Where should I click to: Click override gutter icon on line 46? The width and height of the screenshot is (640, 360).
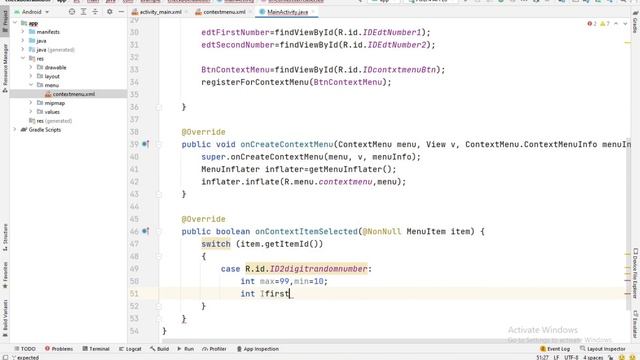click(x=145, y=231)
